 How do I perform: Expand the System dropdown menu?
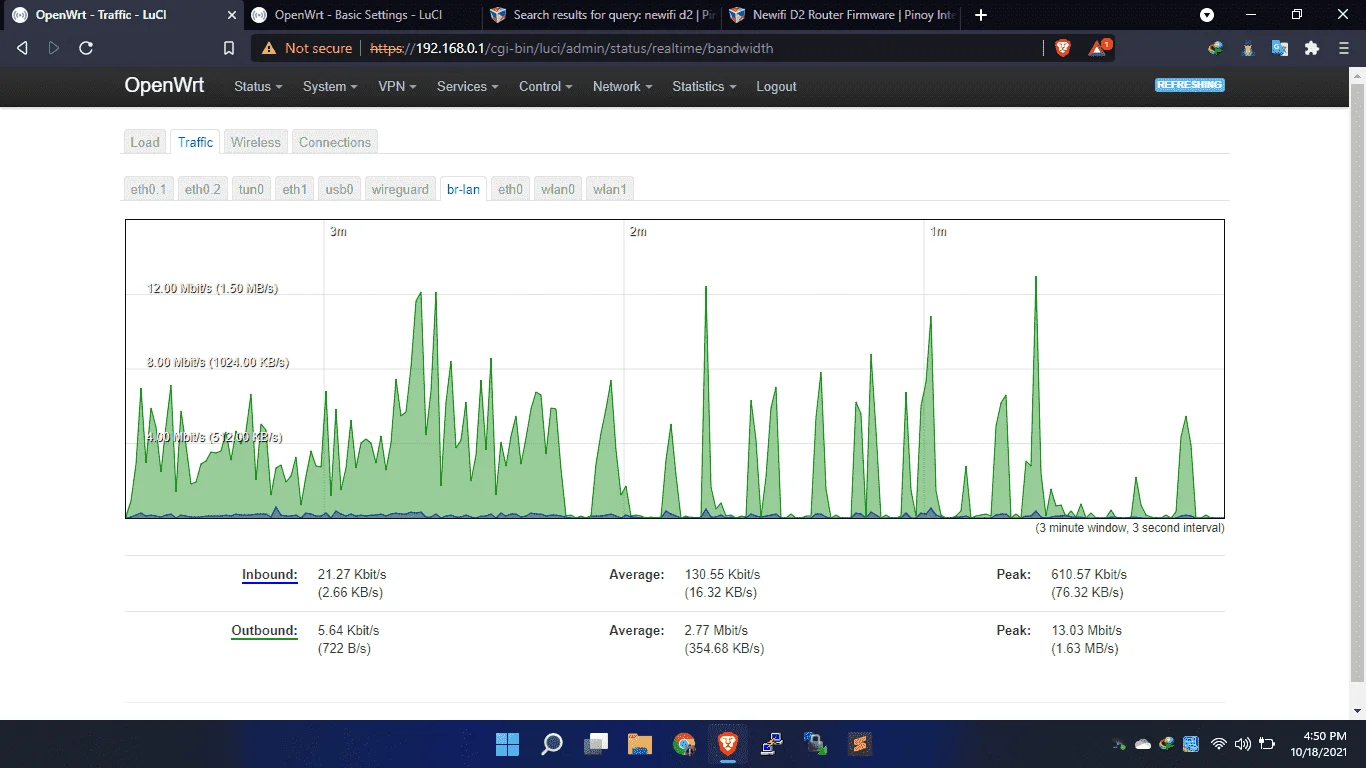click(x=330, y=86)
